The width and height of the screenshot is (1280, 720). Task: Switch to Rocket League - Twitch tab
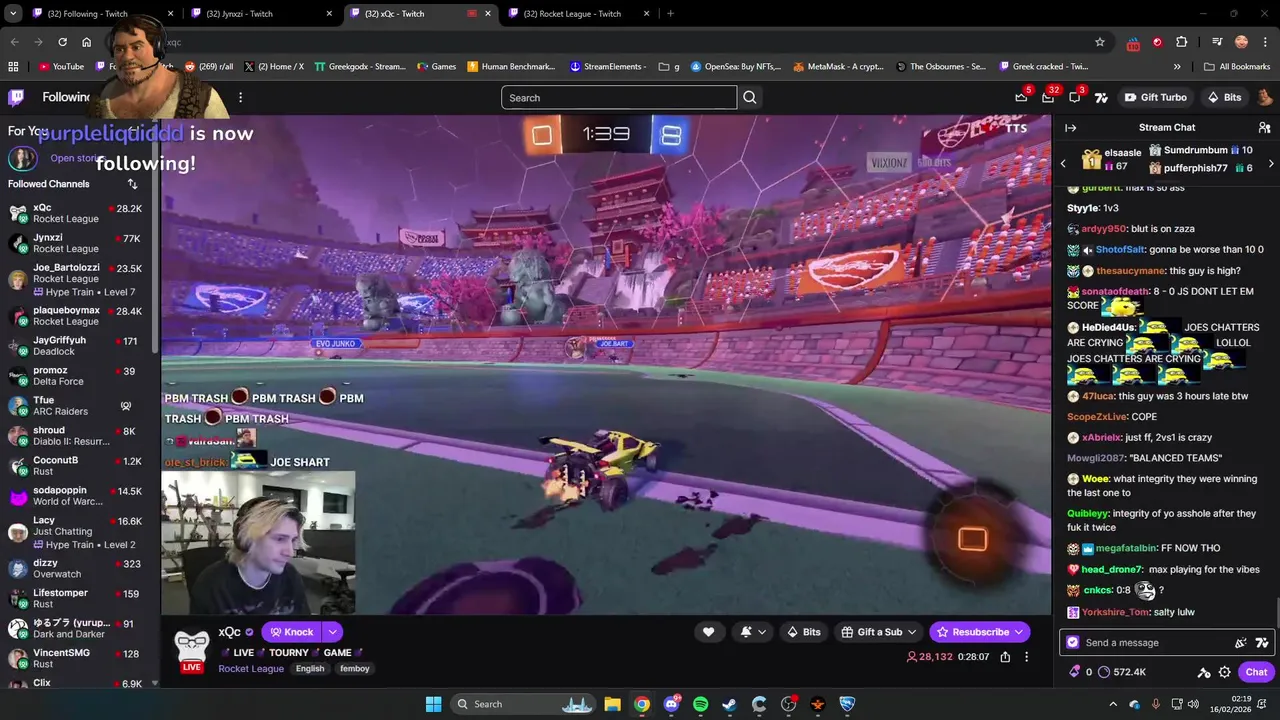point(578,14)
